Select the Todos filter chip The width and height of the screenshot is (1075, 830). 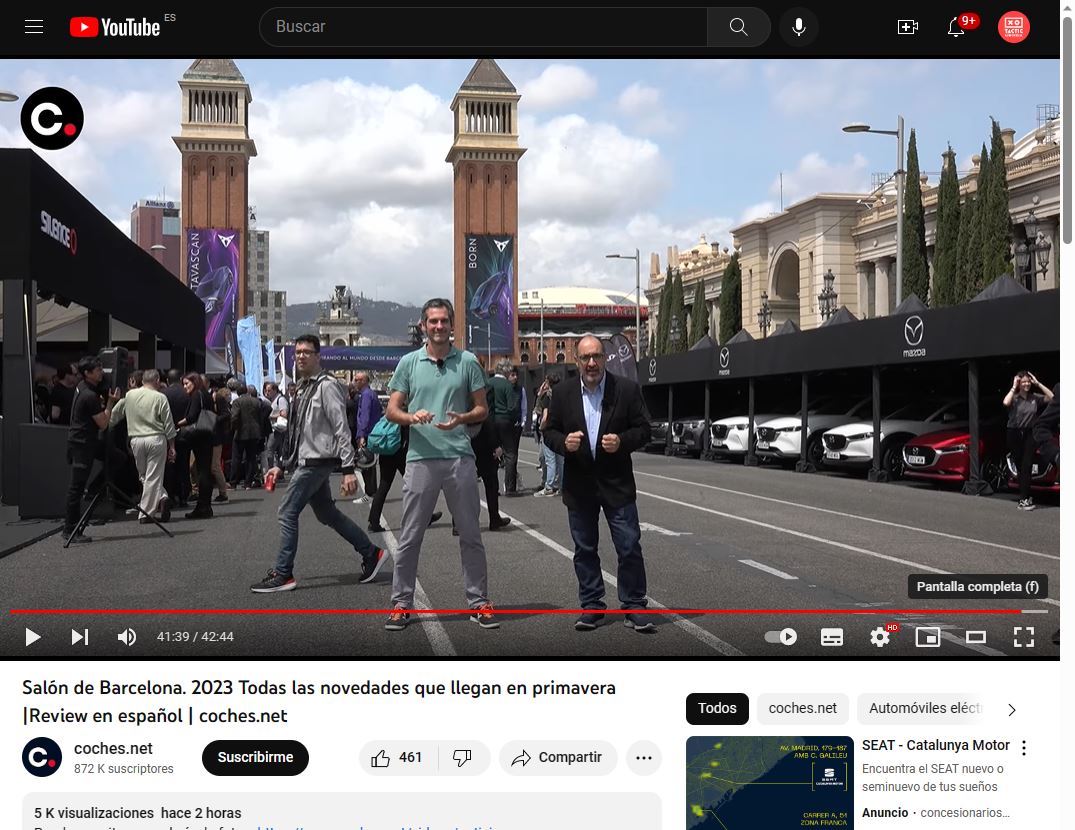(717, 708)
